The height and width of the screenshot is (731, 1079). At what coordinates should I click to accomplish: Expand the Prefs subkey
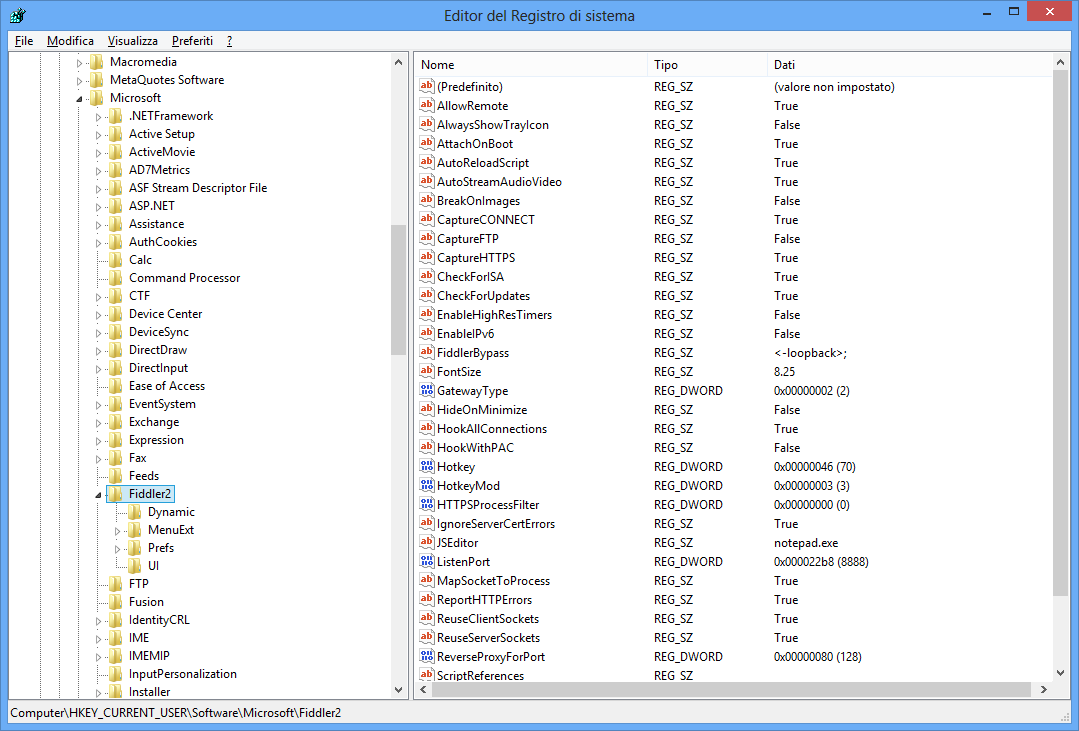118,549
